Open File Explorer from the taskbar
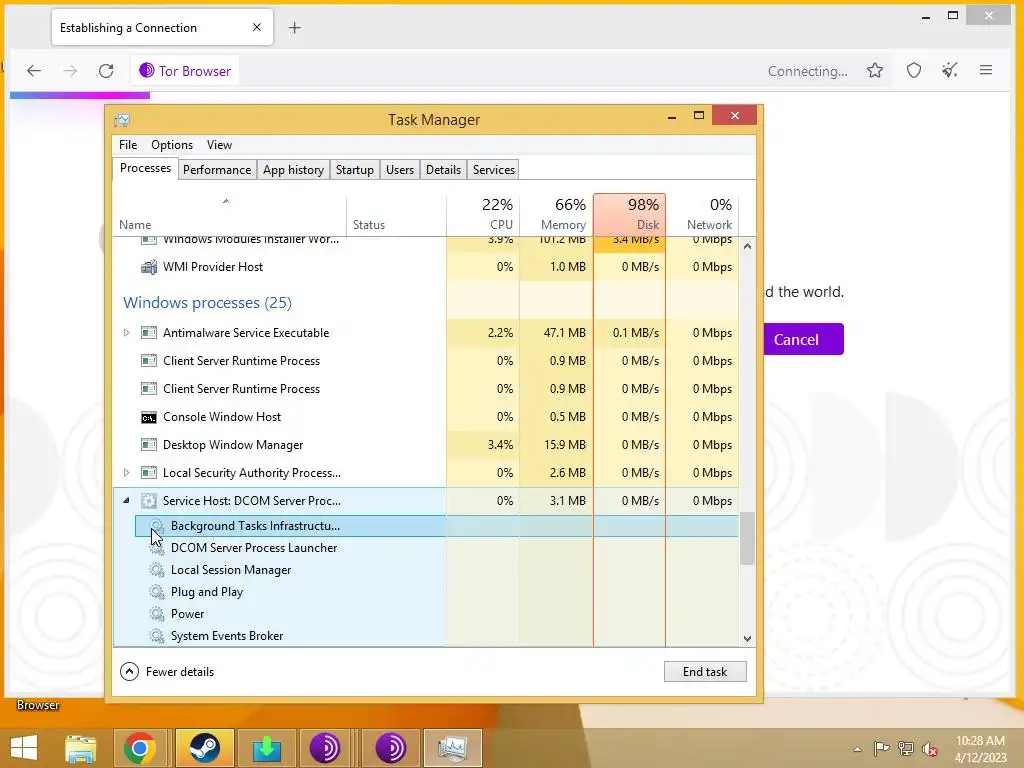 [80, 748]
